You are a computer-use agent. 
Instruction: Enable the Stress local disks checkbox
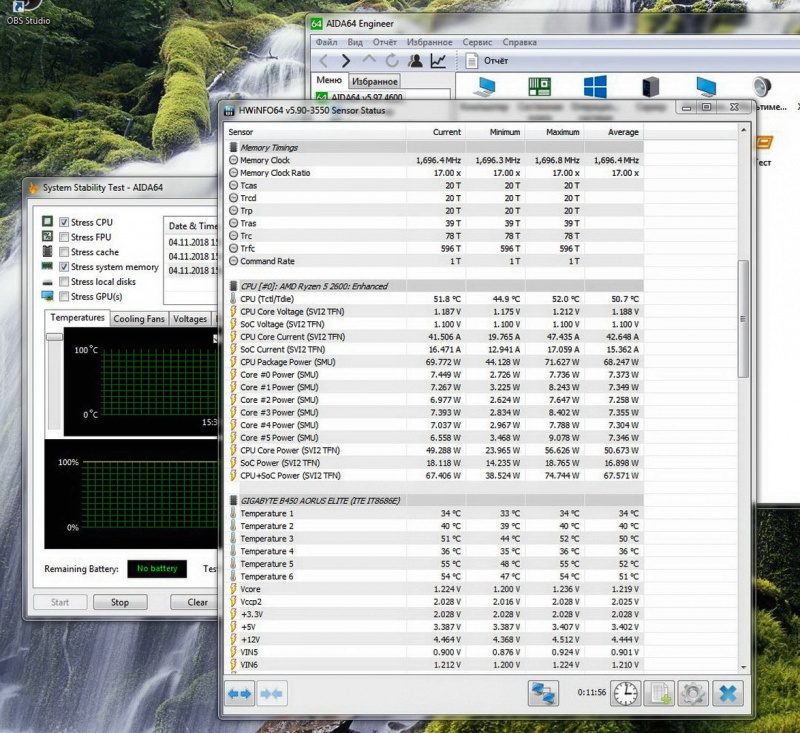[64, 282]
